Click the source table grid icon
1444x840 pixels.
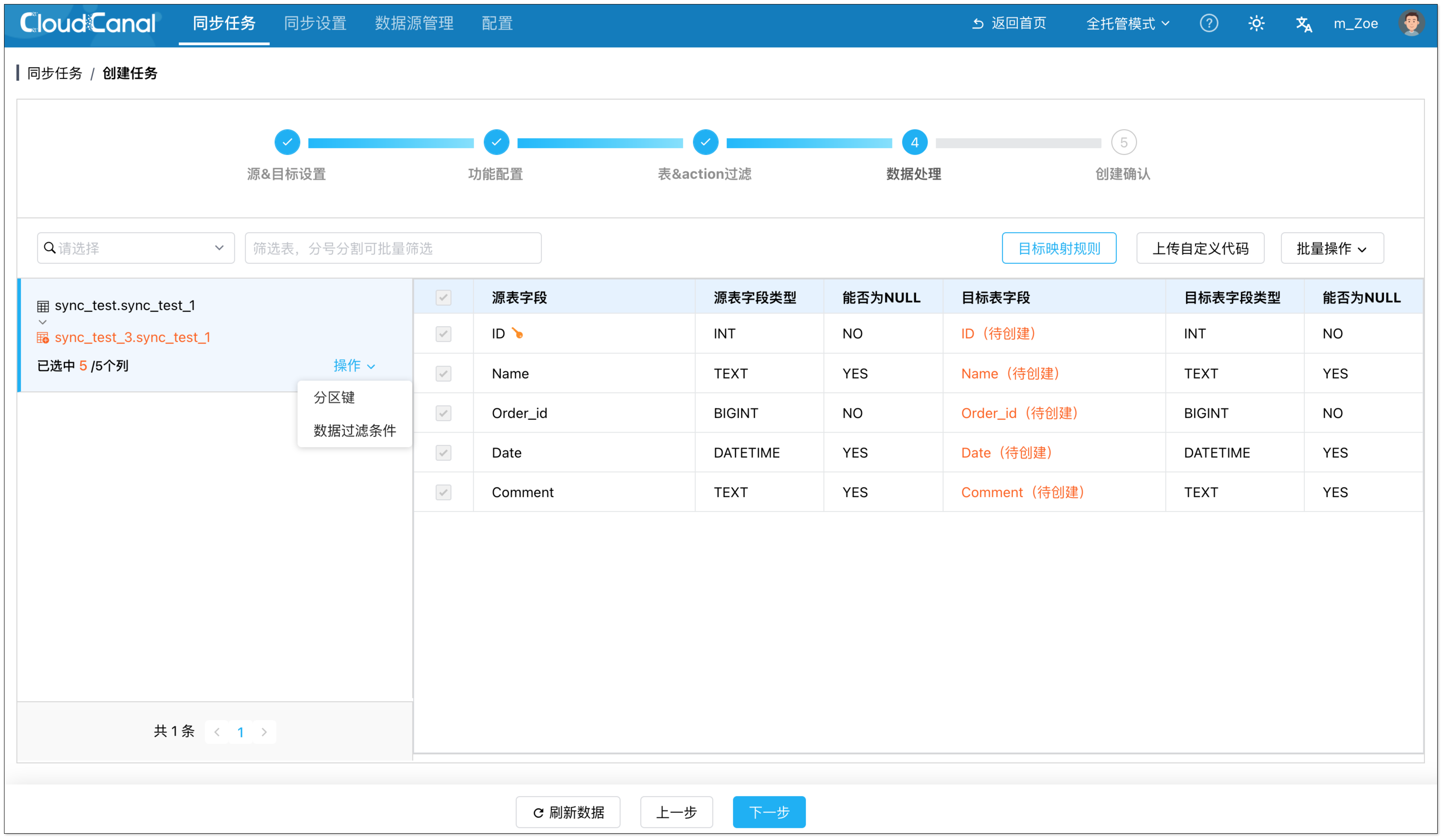43,306
